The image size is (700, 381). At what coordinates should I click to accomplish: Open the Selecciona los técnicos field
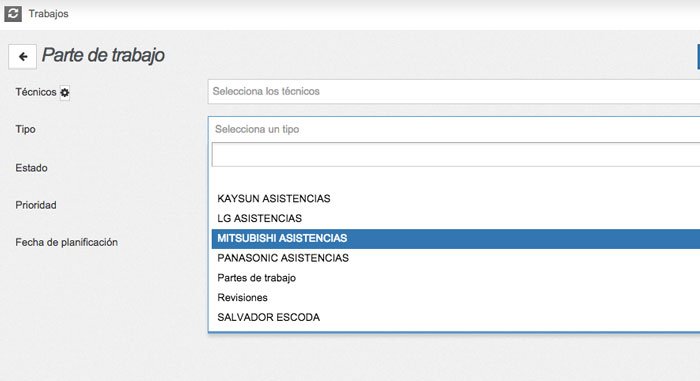(x=454, y=92)
